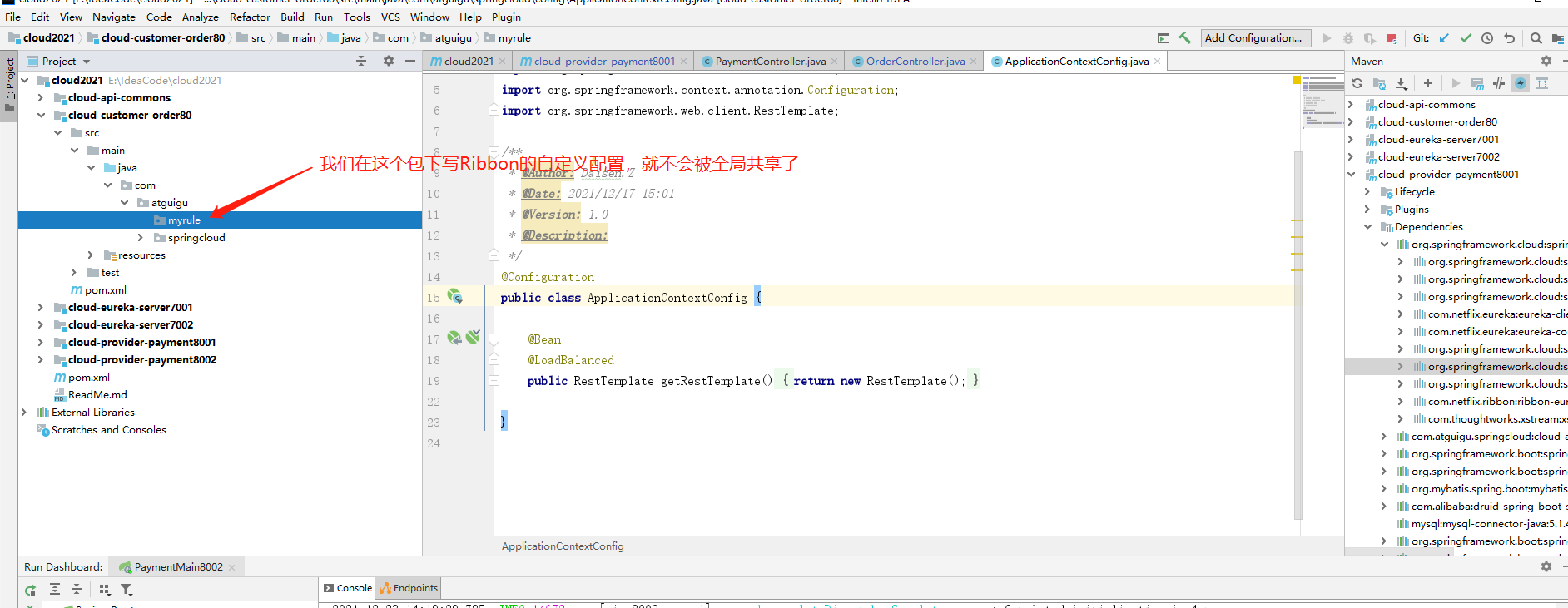Viewport: 1568px width, 608px height.
Task: Open Project panel settings gear
Action: tap(389, 61)
